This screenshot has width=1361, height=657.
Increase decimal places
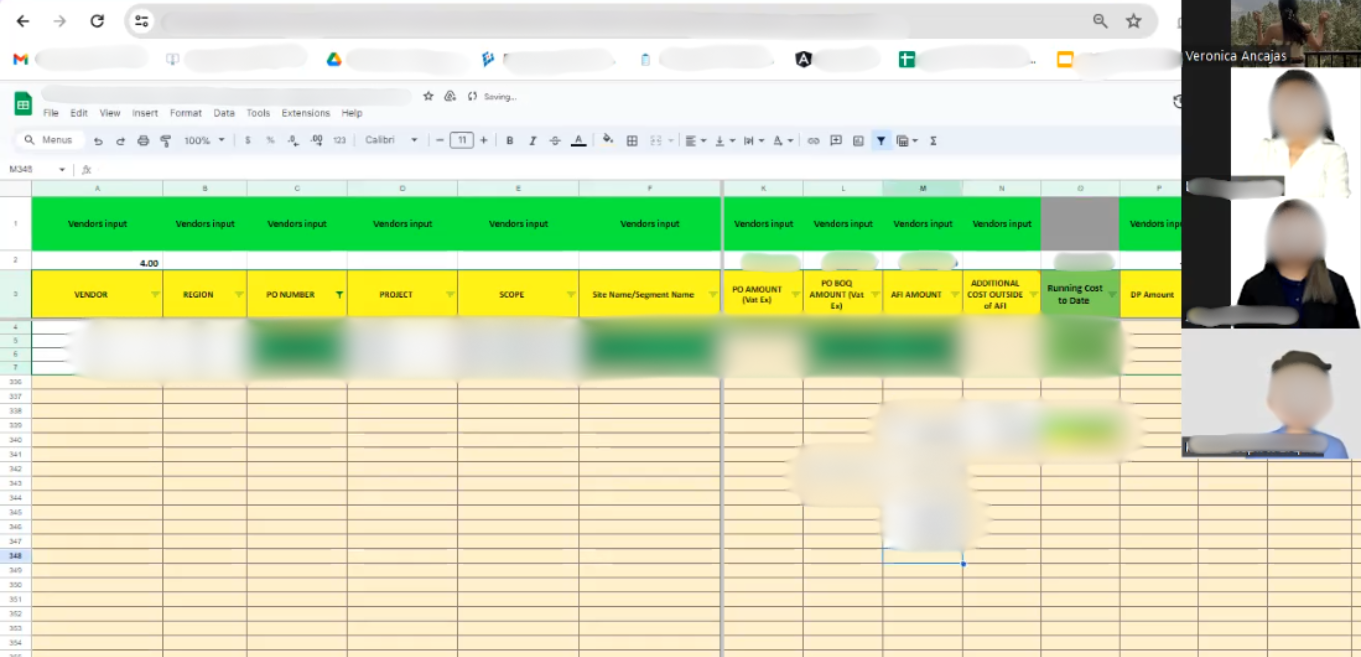click(316, 141)
